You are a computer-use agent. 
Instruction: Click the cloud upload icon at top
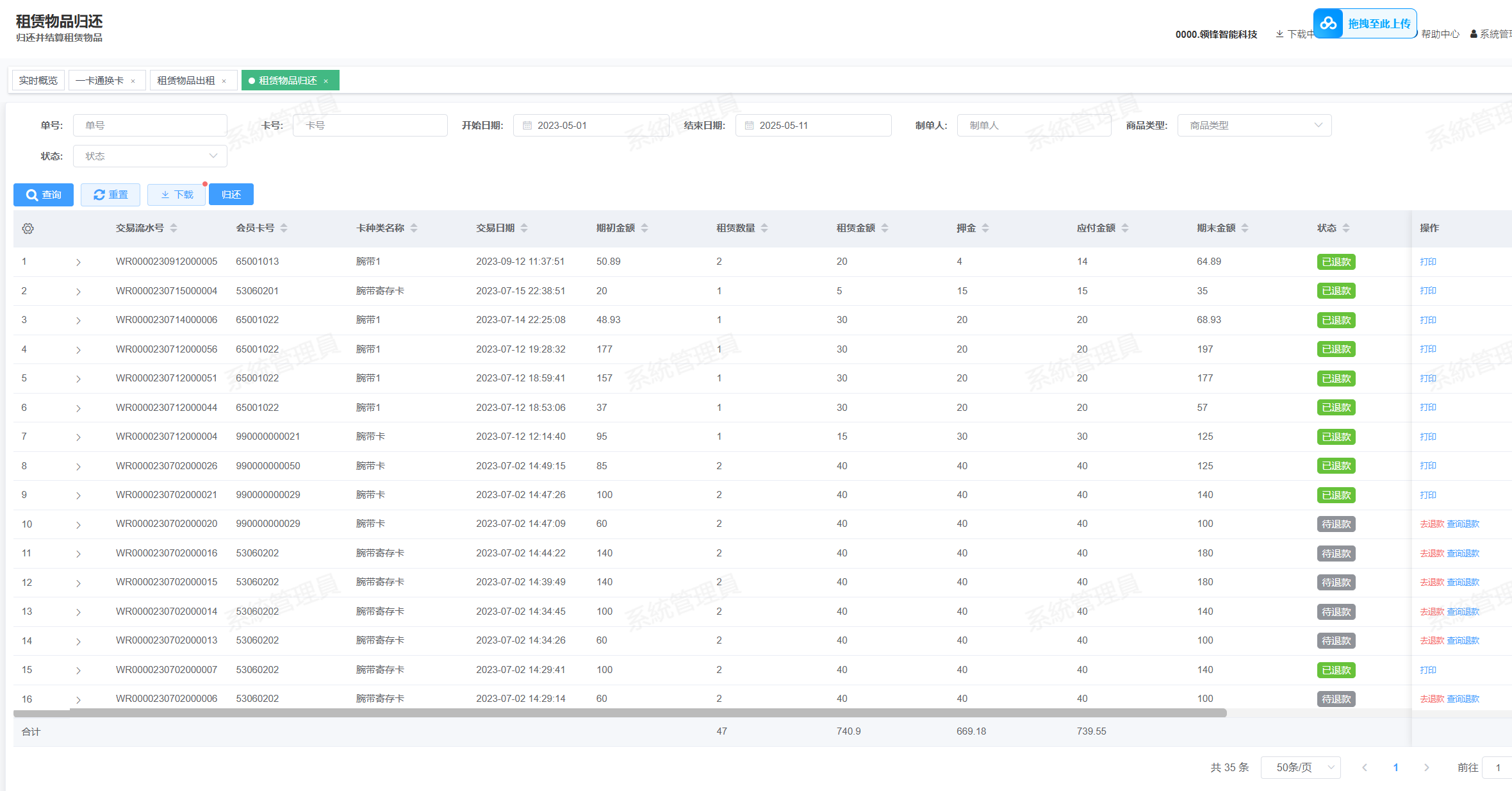pyautogui.click(x=1328, y=24)
